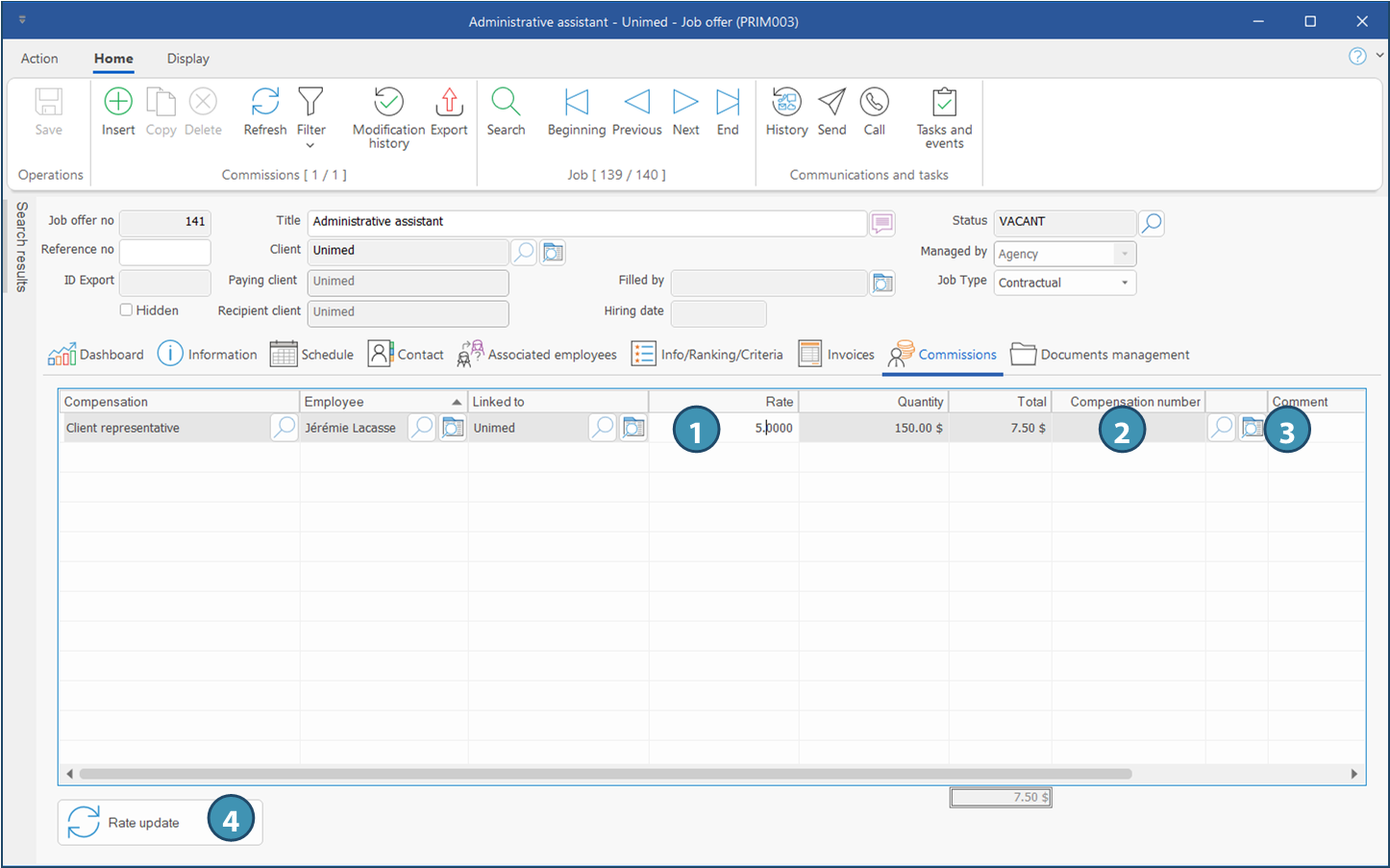Click the Status search magnifier icon
The image size is (1390, 868).
[x=1151, y=223]
